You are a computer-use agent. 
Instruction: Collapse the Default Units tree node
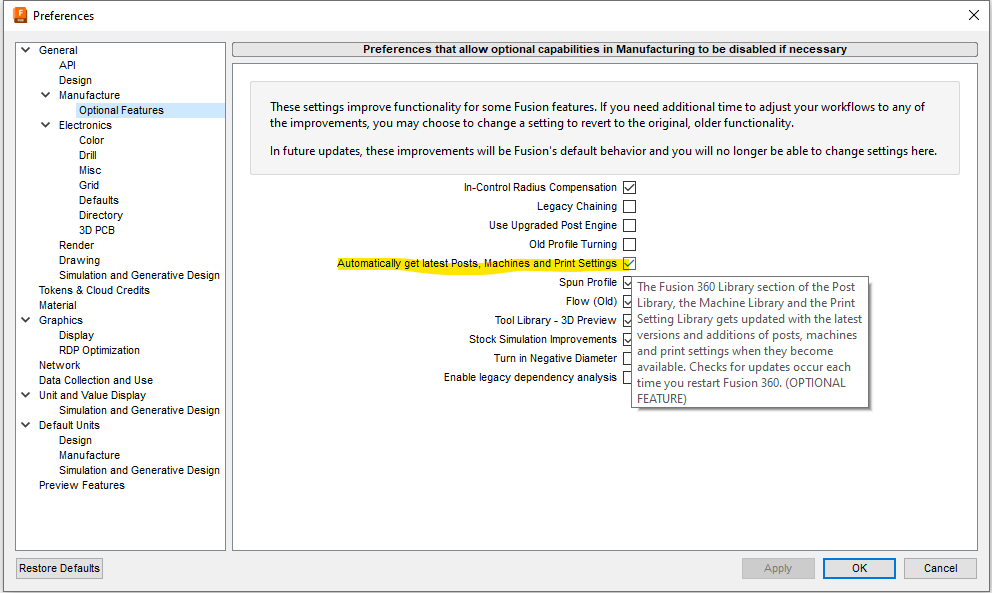[26, 425]
